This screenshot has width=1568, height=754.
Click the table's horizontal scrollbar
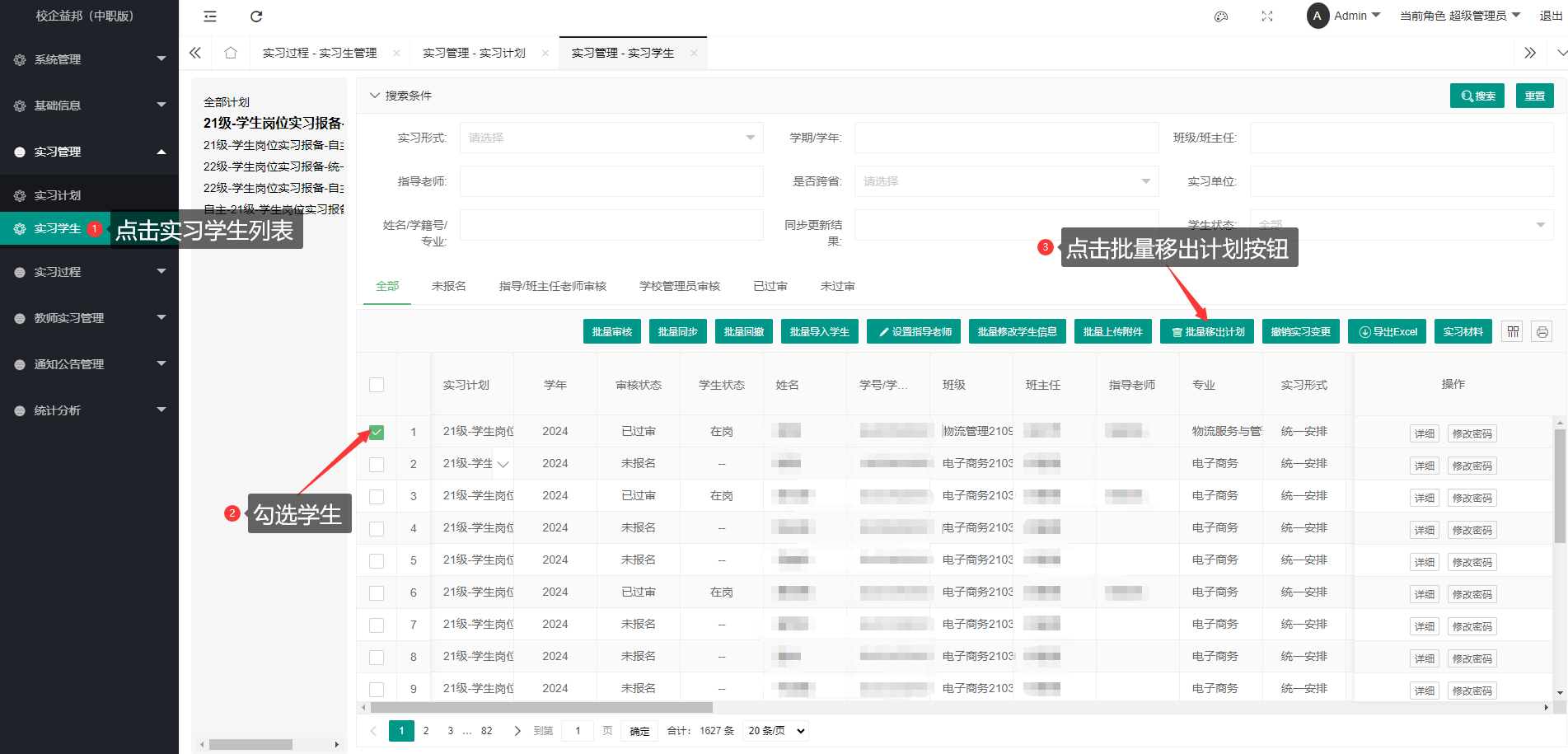point(541,708)
